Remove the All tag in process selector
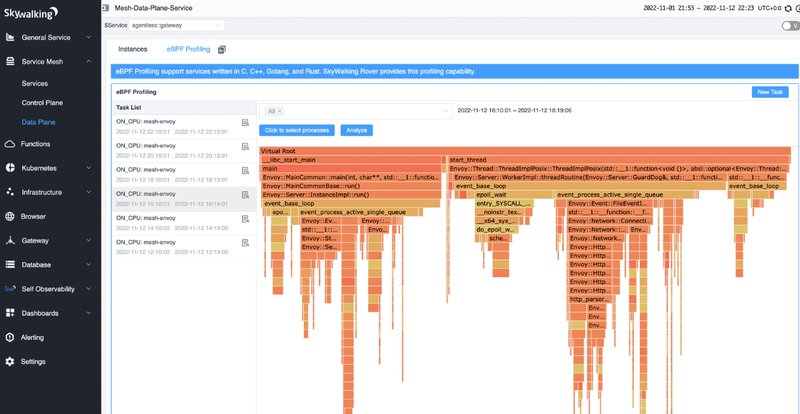 click(280, 110)
